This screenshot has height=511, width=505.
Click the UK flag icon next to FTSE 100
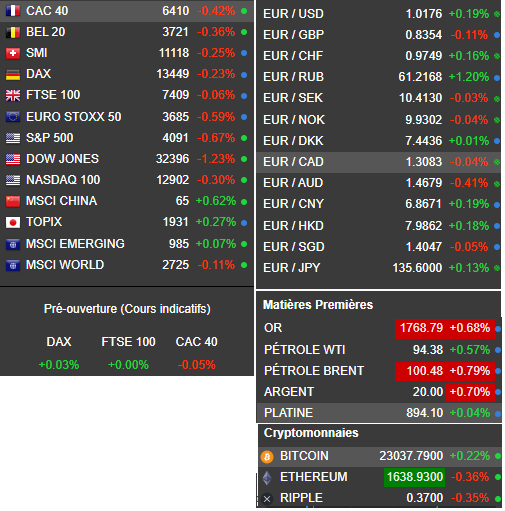[13, 95]
